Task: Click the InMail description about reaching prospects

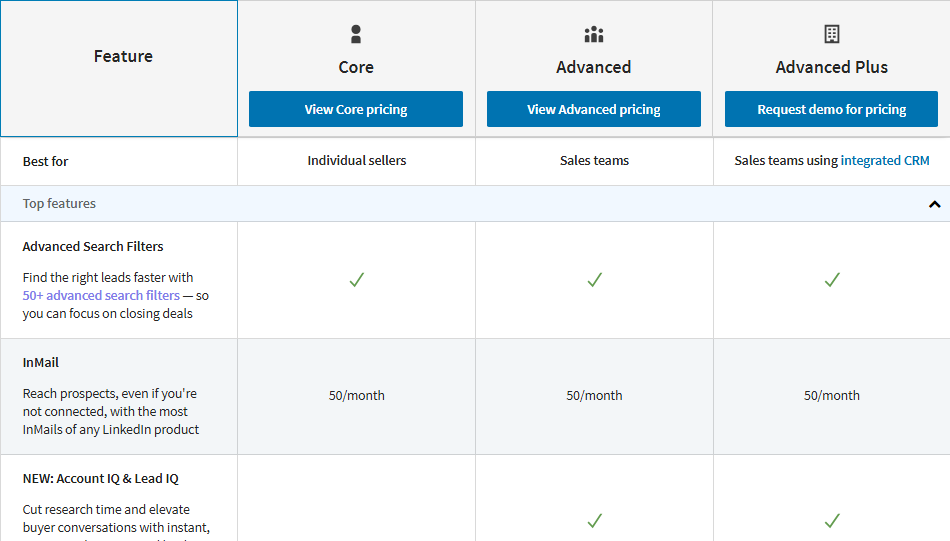Action: point(111,411)
